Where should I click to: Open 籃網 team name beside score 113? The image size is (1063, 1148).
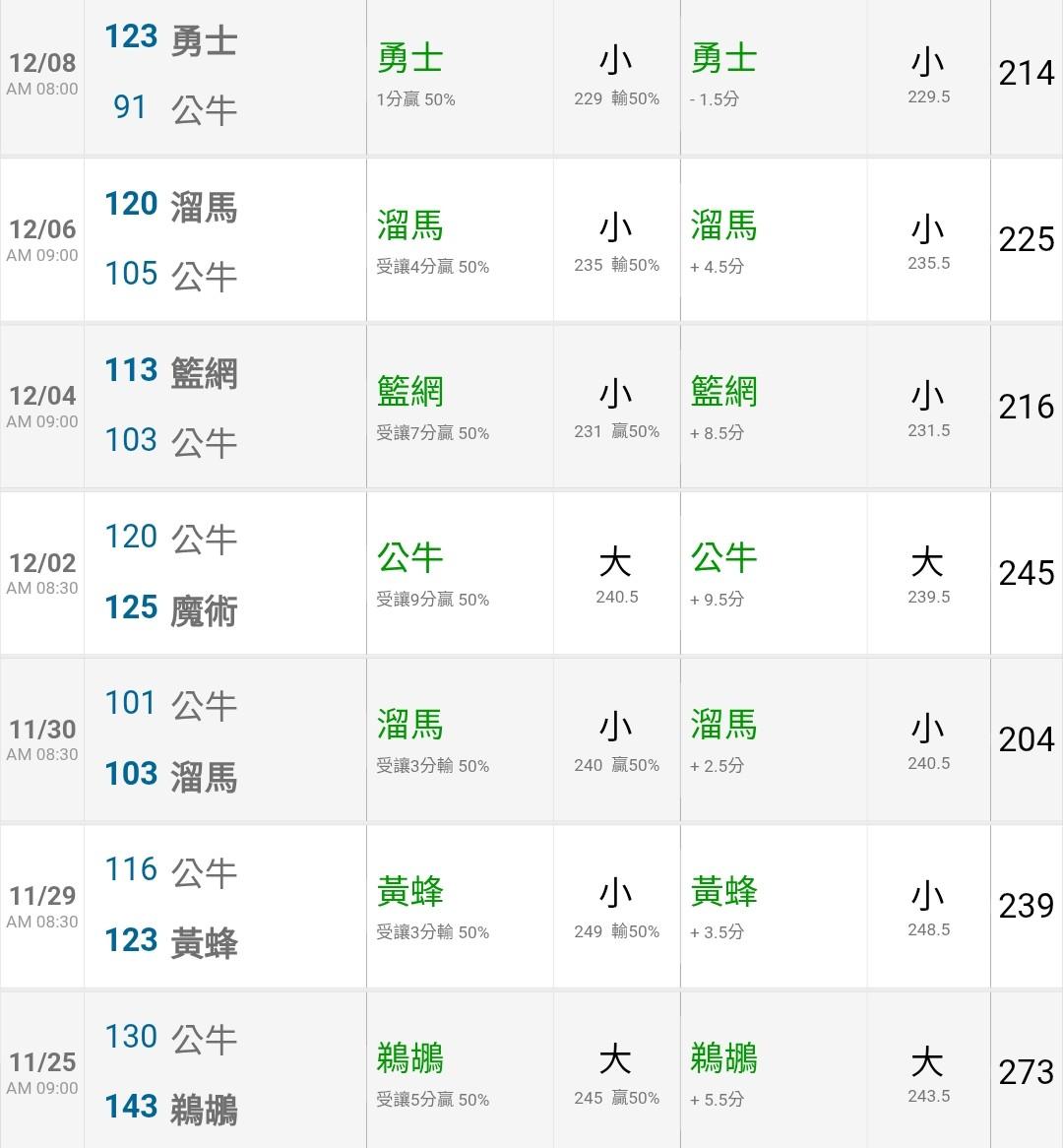pyautogui.click(x=204, y=373)
